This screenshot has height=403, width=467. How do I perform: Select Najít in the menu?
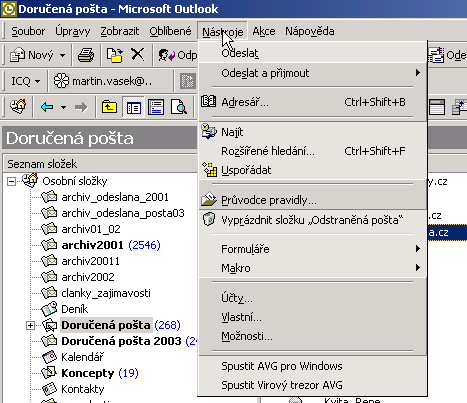coord(313,132)
